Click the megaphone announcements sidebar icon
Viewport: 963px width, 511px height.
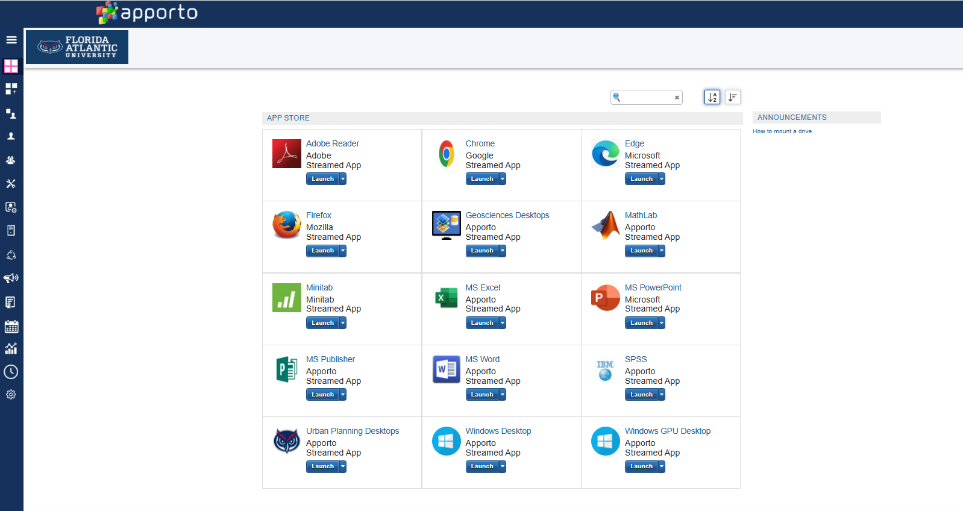coord(11,278)
